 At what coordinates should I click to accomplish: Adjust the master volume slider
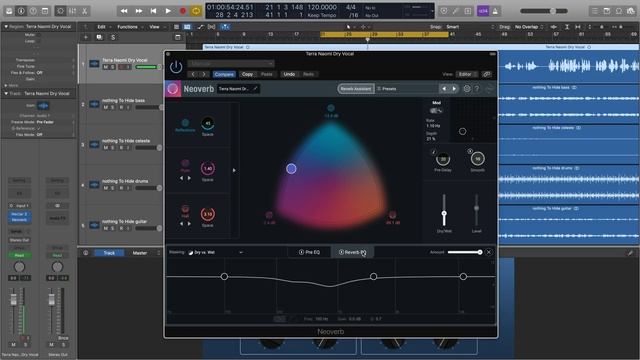(544, 11)
